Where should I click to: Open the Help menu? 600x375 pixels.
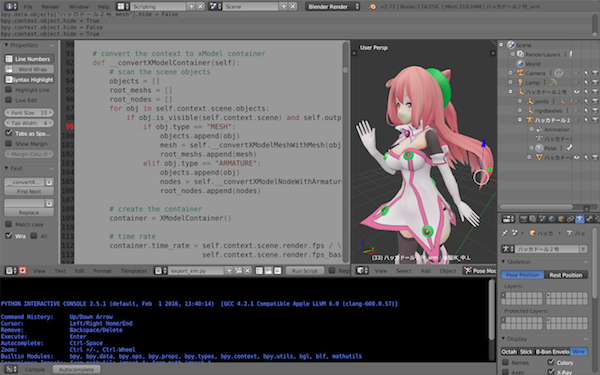103,7
